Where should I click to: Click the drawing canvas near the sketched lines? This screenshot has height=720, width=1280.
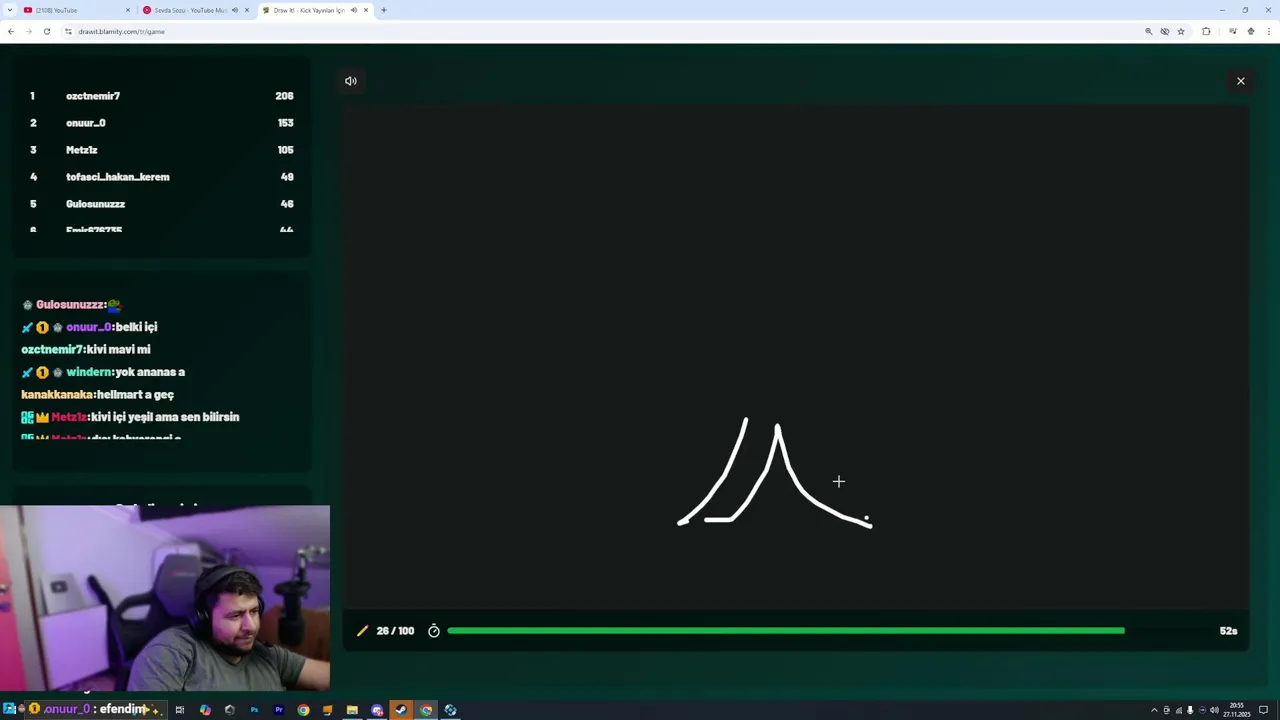(x=796, y=358)
